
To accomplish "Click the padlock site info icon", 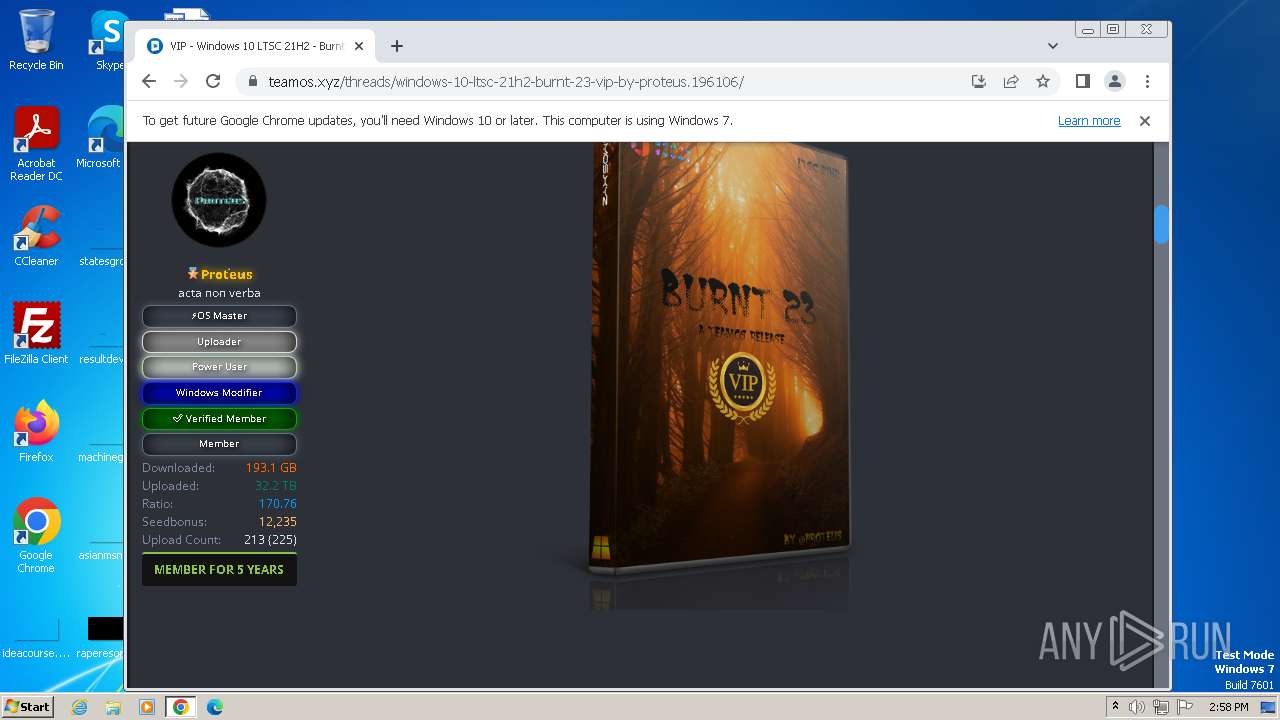I will pos(252,82).
